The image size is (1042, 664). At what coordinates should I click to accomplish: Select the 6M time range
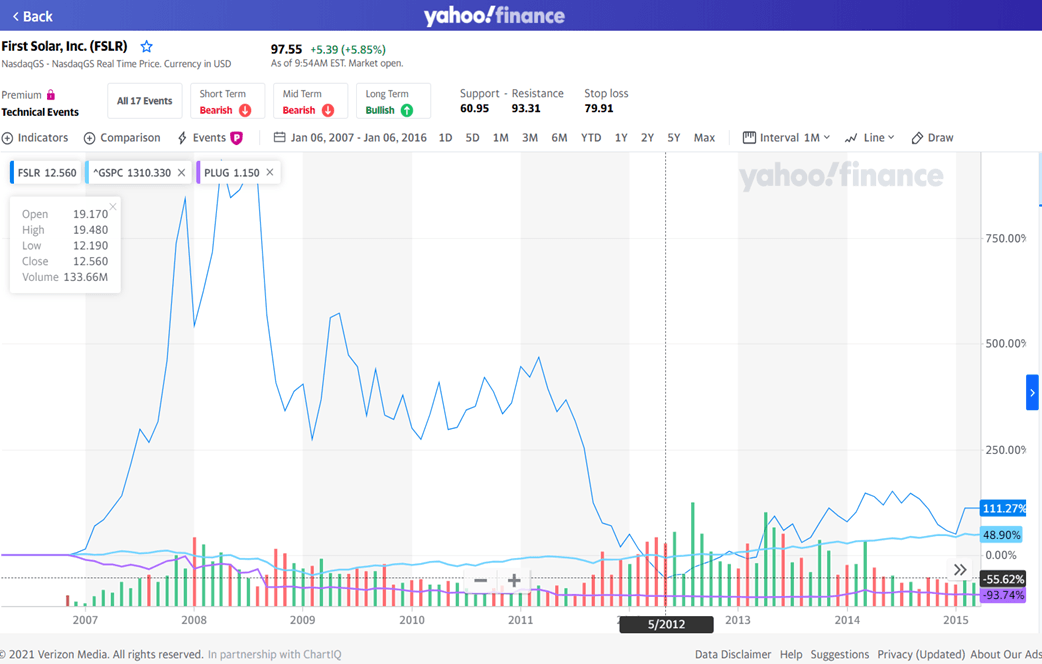[x=560, y=138]
